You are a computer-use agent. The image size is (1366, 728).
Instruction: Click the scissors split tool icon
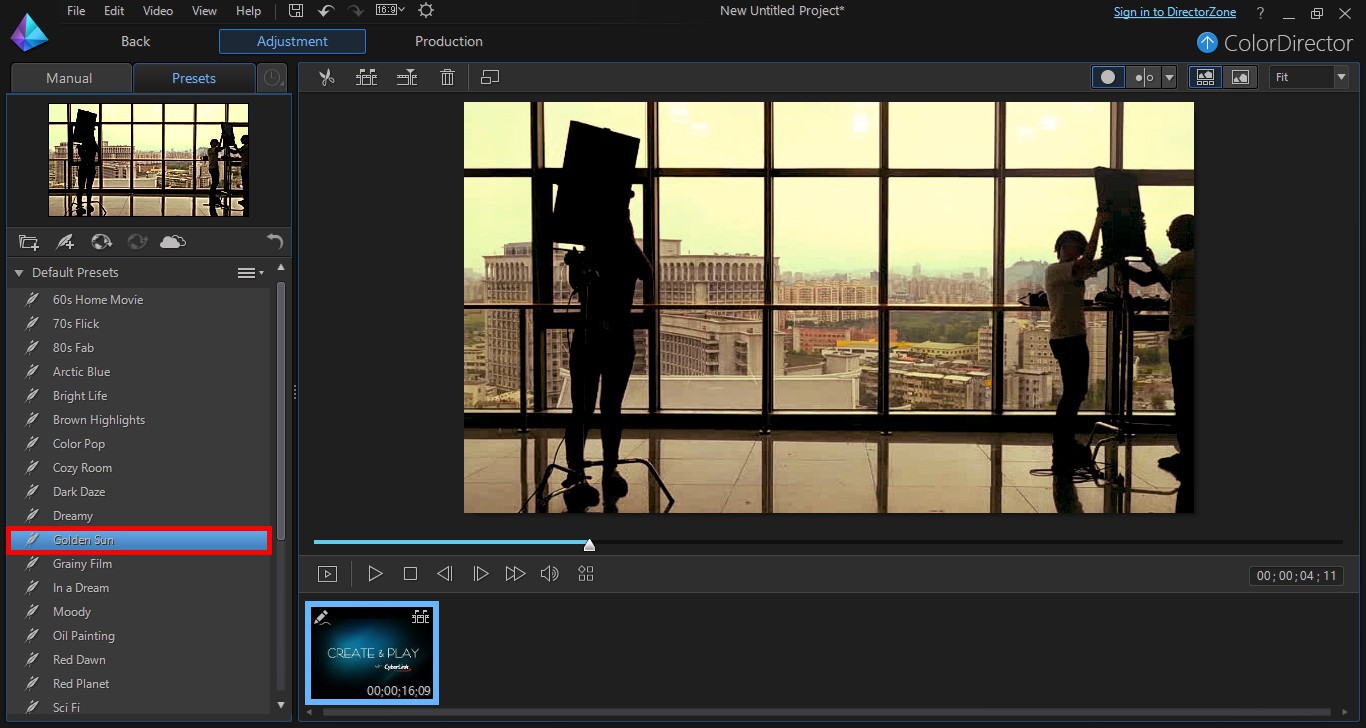point(326,78)
